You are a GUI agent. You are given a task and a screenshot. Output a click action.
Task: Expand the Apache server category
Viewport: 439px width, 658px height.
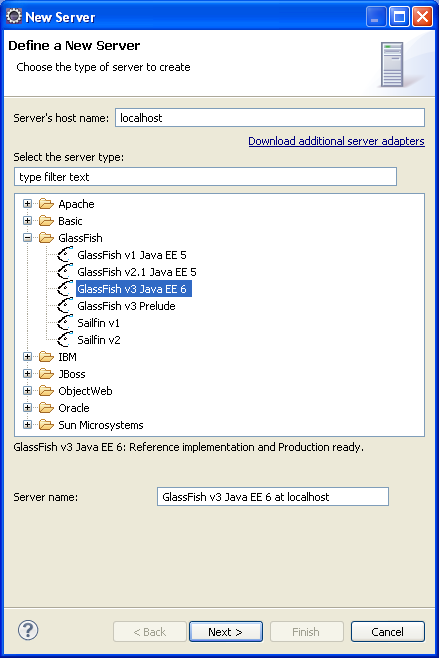tap(27, 204)
